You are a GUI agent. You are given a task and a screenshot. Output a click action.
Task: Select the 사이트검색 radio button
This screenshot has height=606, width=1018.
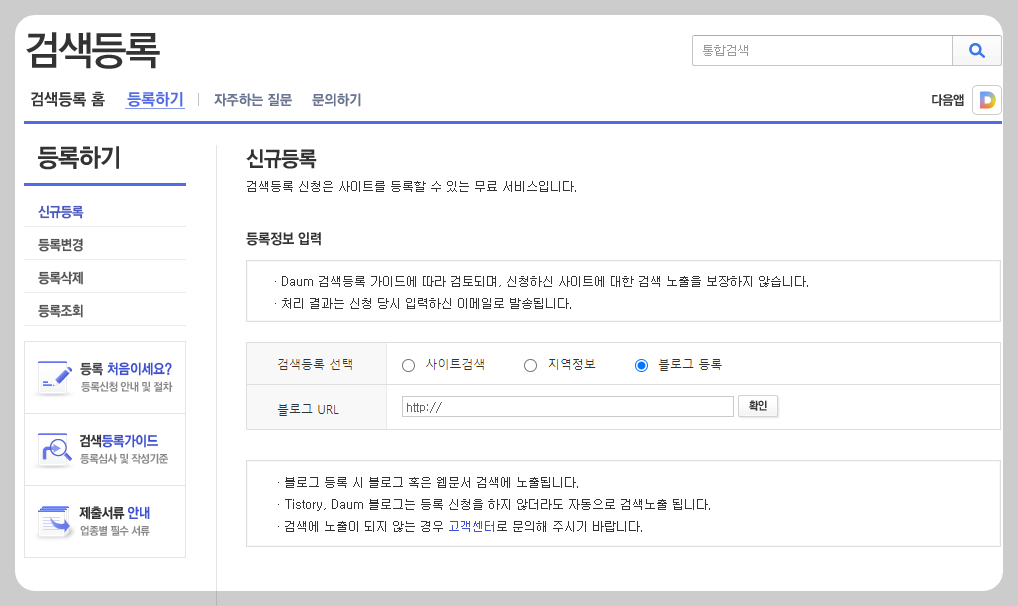(408, 366)
